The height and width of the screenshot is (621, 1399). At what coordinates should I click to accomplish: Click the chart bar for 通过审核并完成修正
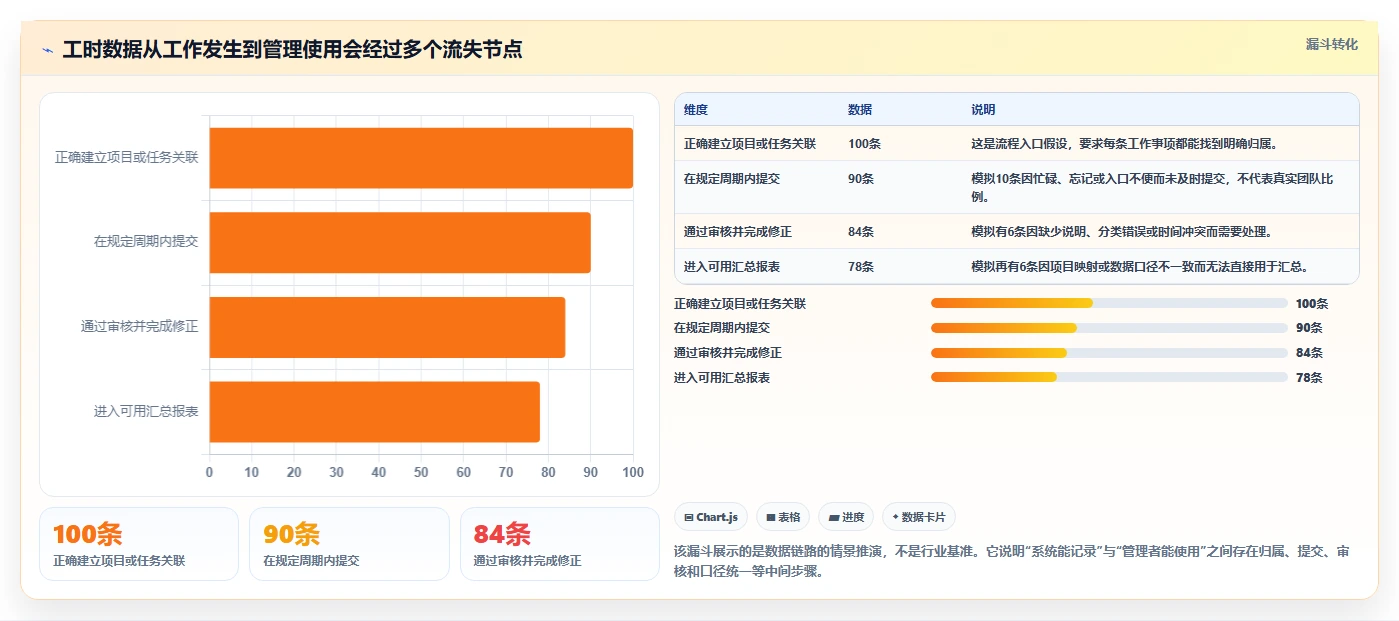[x=387, y=327]
